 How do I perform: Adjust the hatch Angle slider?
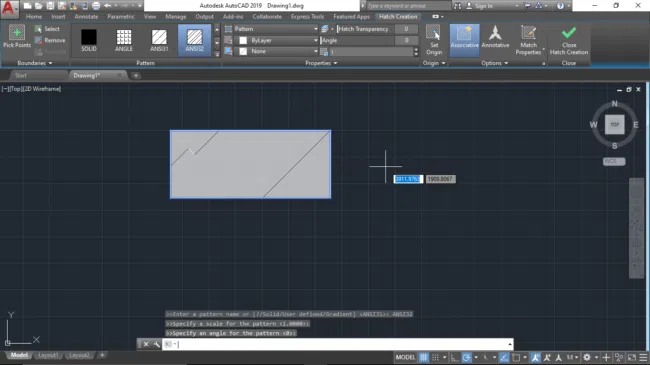click(357, 40)
